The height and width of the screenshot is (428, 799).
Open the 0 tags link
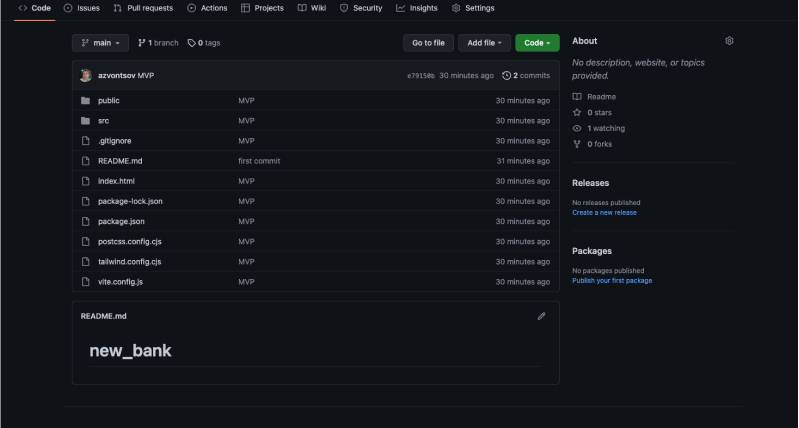tap(204, 43)
